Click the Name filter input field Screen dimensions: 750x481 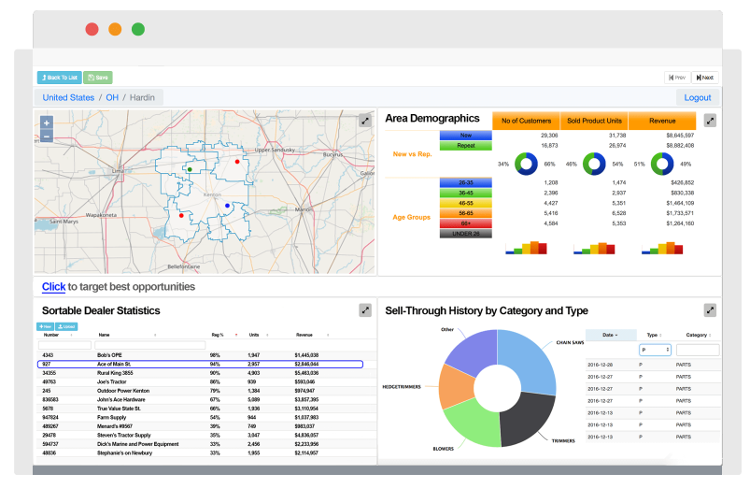coord(150,345)
